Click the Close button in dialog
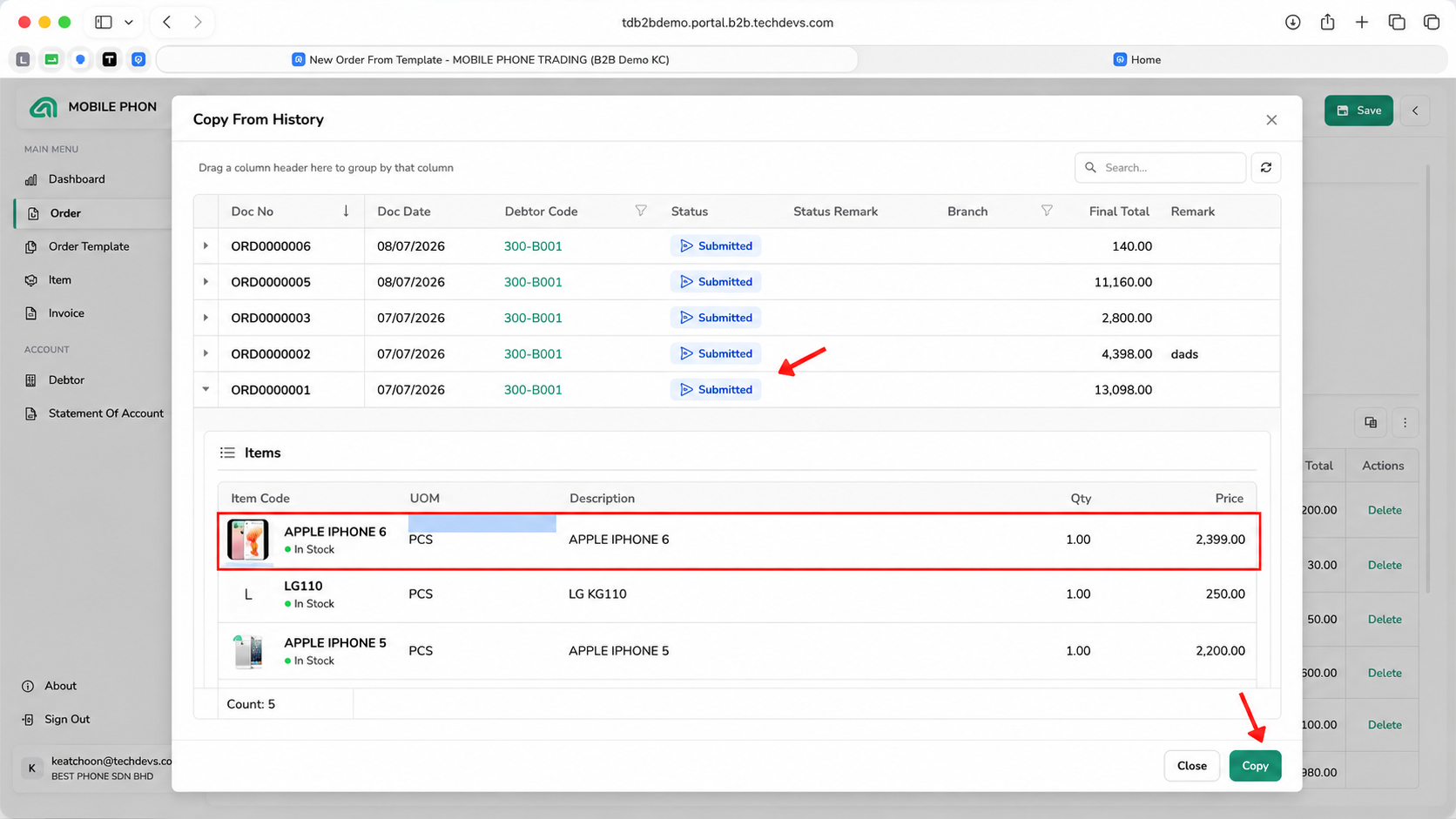Image resolution: width=1456 pixels, height=819 pixels. pyautogui.click(x=1191, y=766)
